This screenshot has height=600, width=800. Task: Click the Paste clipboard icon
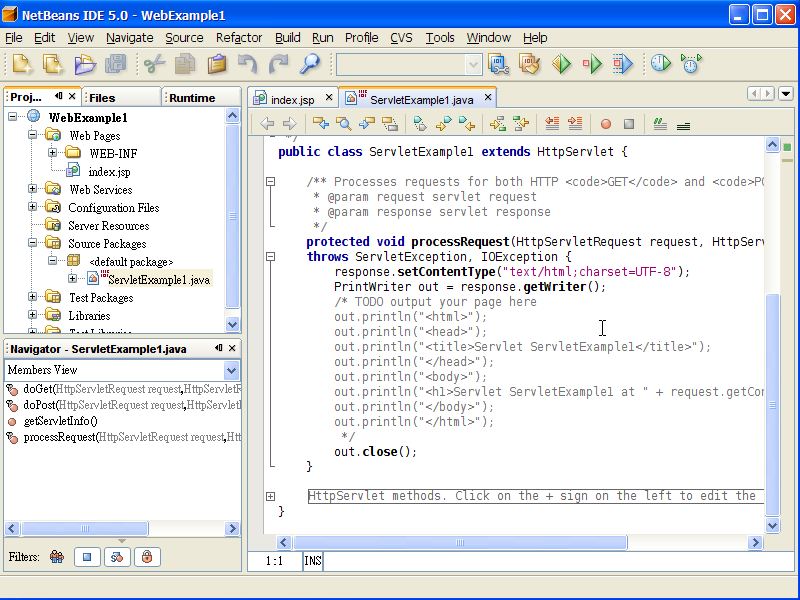point(216,64)
